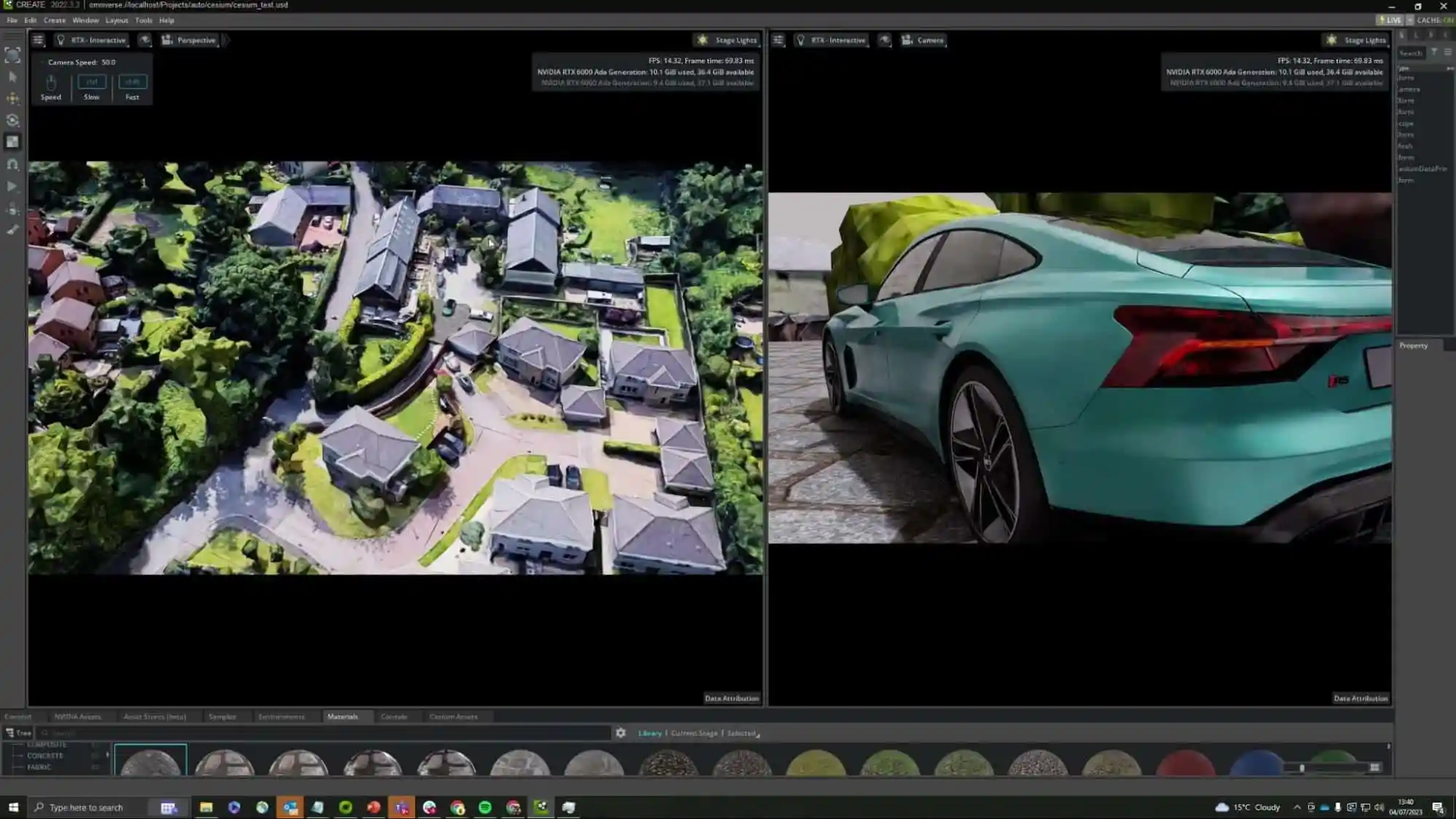The image size is (1456, 819).
Task: Activate the Move gizmo tool
Action: (12, 98)
